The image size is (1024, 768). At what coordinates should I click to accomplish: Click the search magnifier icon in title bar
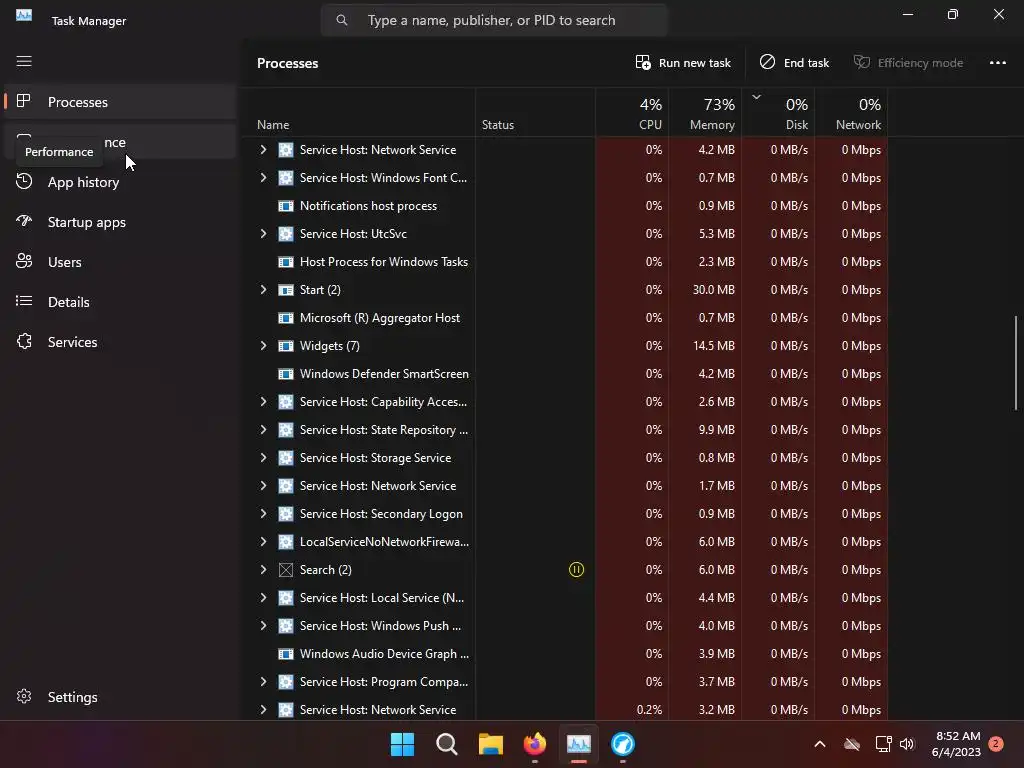[342, 20]
